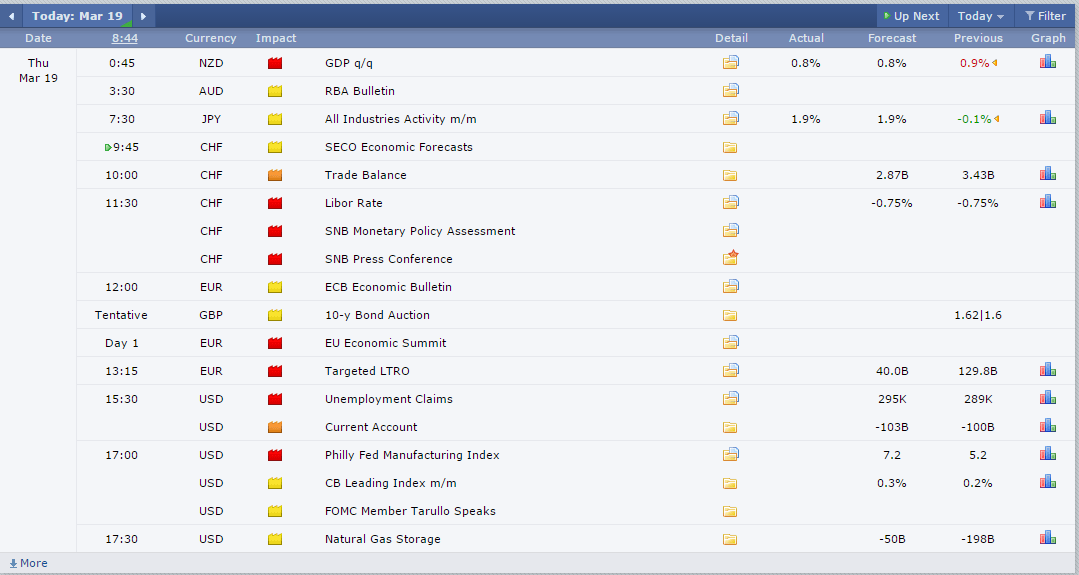The height and width of the screenshot is (575, 1079).
Task: Select 'SNB Press Conference' event
Action: (x=389, y=259)
